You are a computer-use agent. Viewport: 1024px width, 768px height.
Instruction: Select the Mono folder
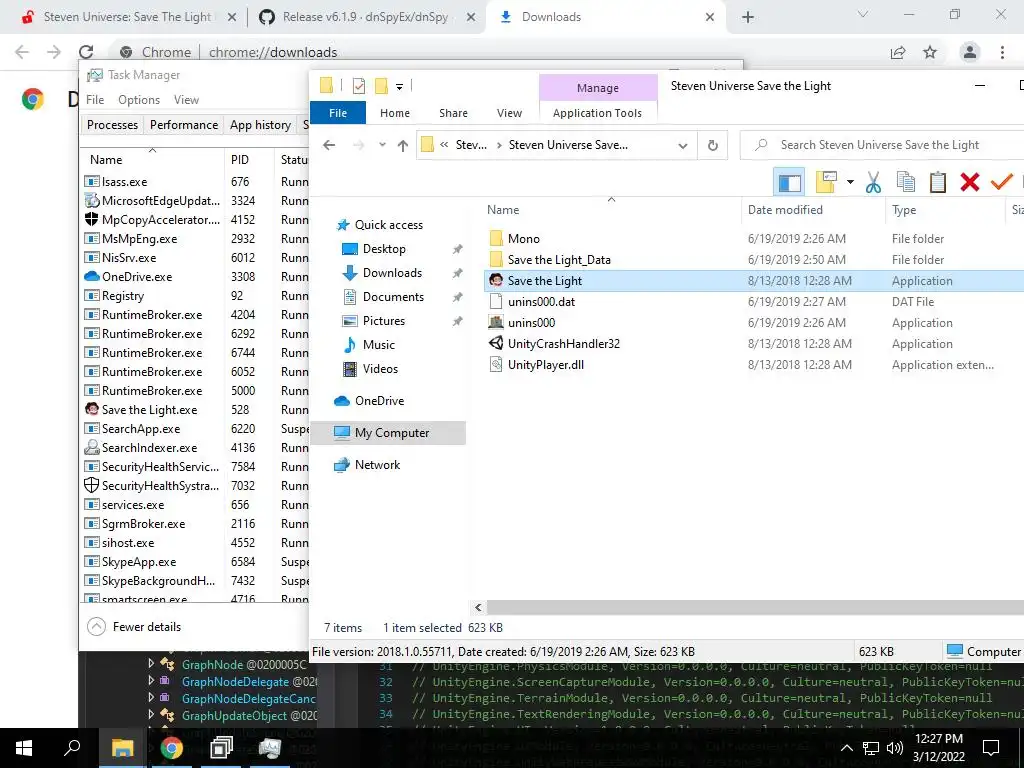(x=524, y=239)
